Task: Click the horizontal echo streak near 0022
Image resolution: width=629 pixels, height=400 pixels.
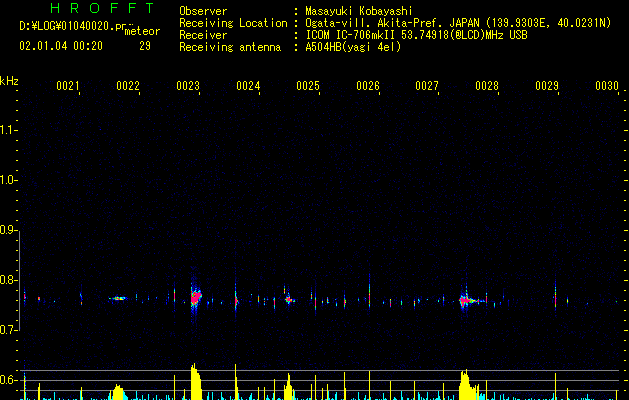Action: click(118, 298)
